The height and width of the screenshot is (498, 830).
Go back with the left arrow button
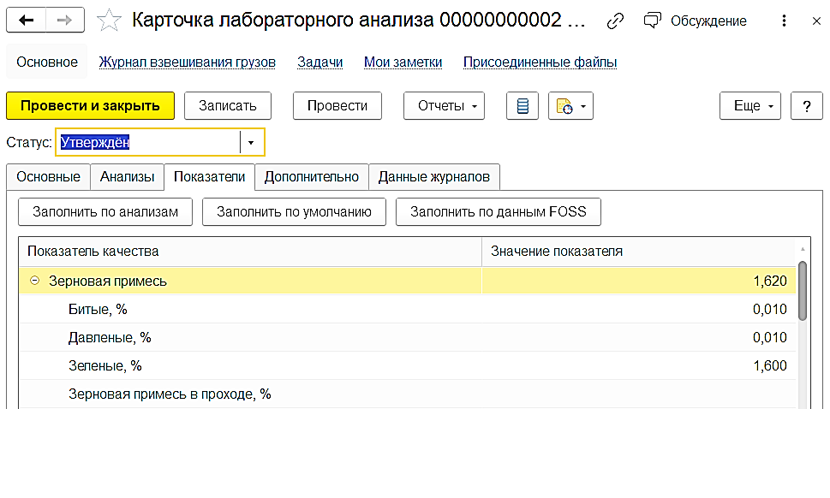coord(26,20)
